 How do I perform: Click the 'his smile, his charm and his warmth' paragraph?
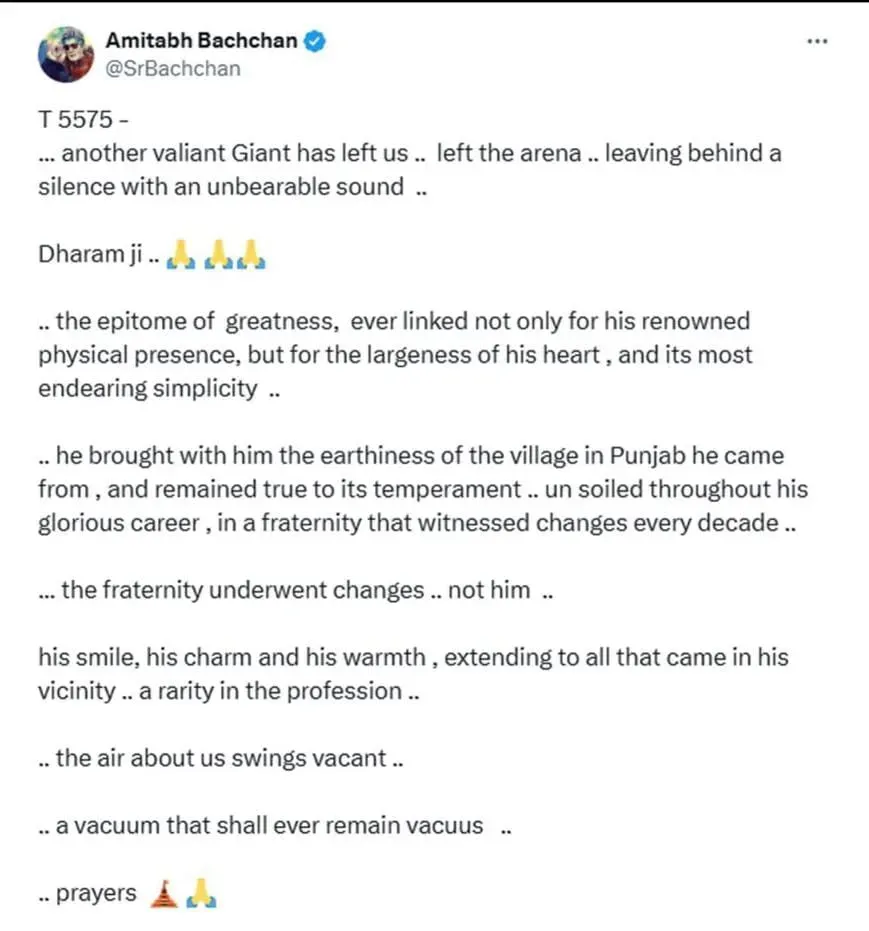tap(412, 674)
